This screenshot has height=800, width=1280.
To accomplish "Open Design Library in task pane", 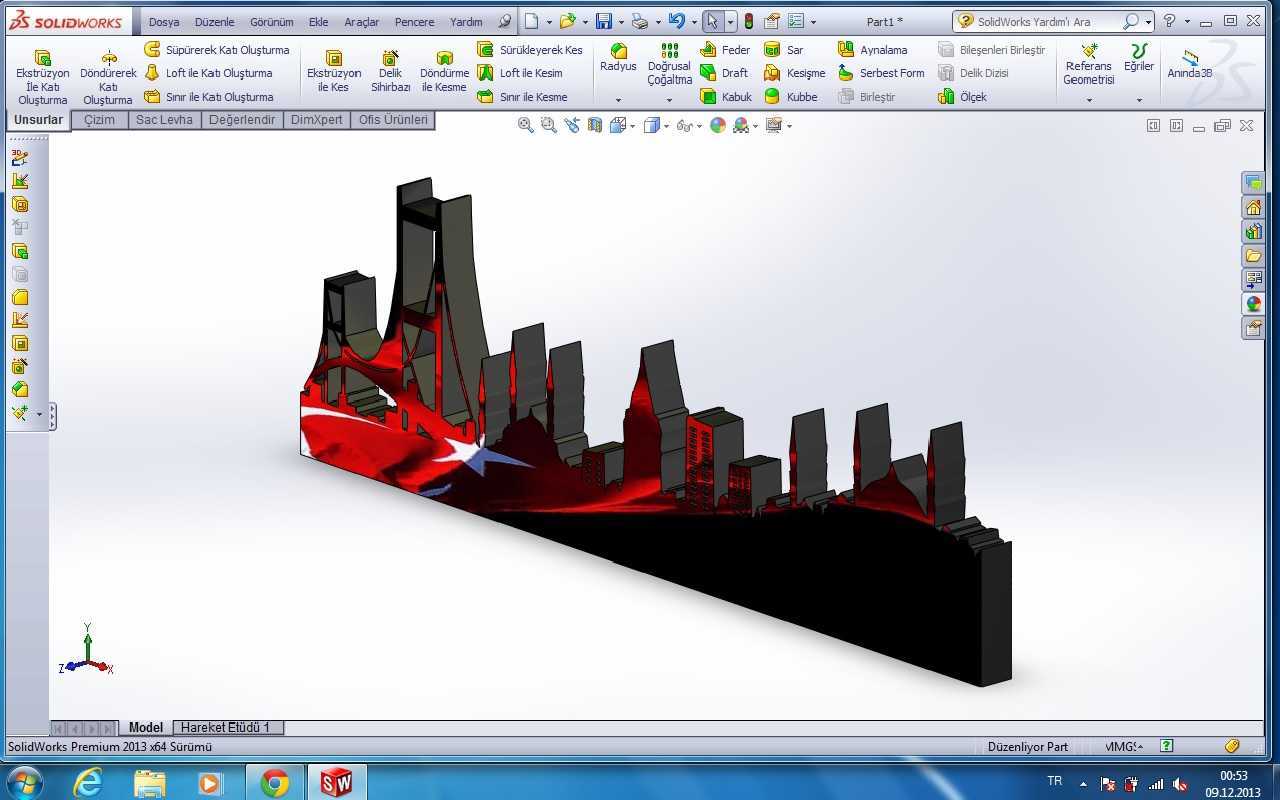I will click(1253, 231).
